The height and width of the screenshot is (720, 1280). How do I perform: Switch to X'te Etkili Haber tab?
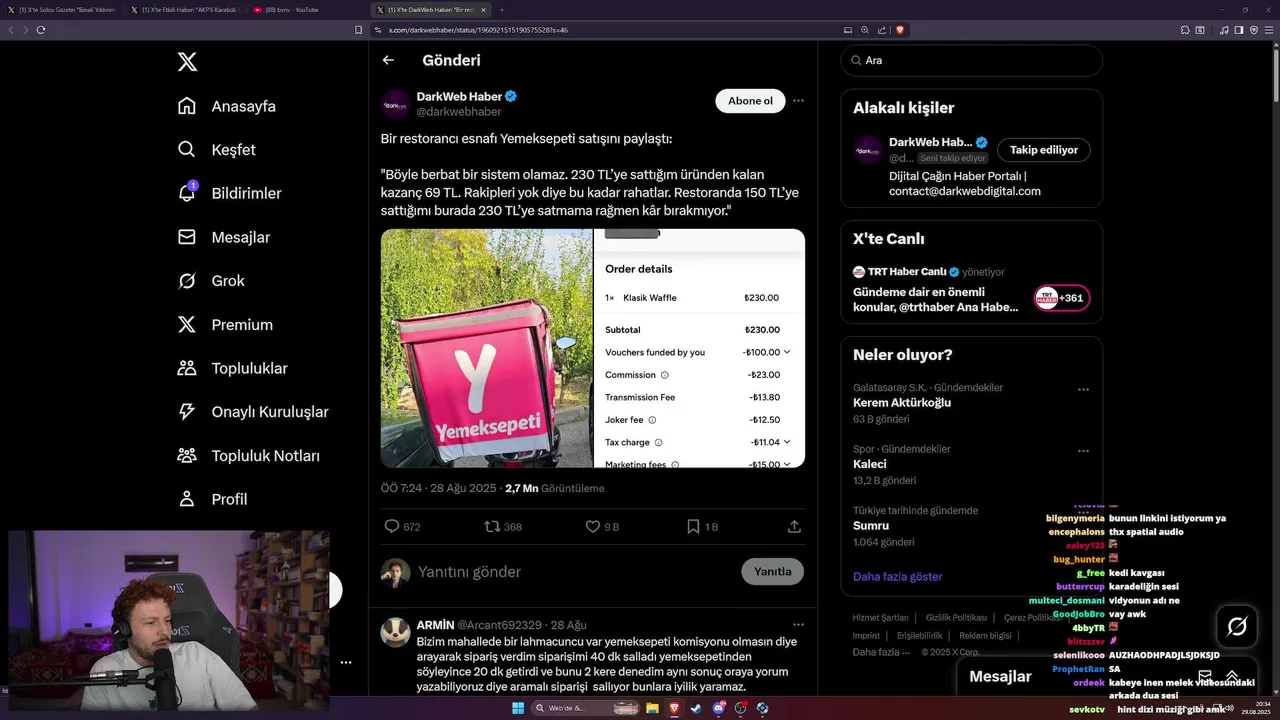pos(185,10)
